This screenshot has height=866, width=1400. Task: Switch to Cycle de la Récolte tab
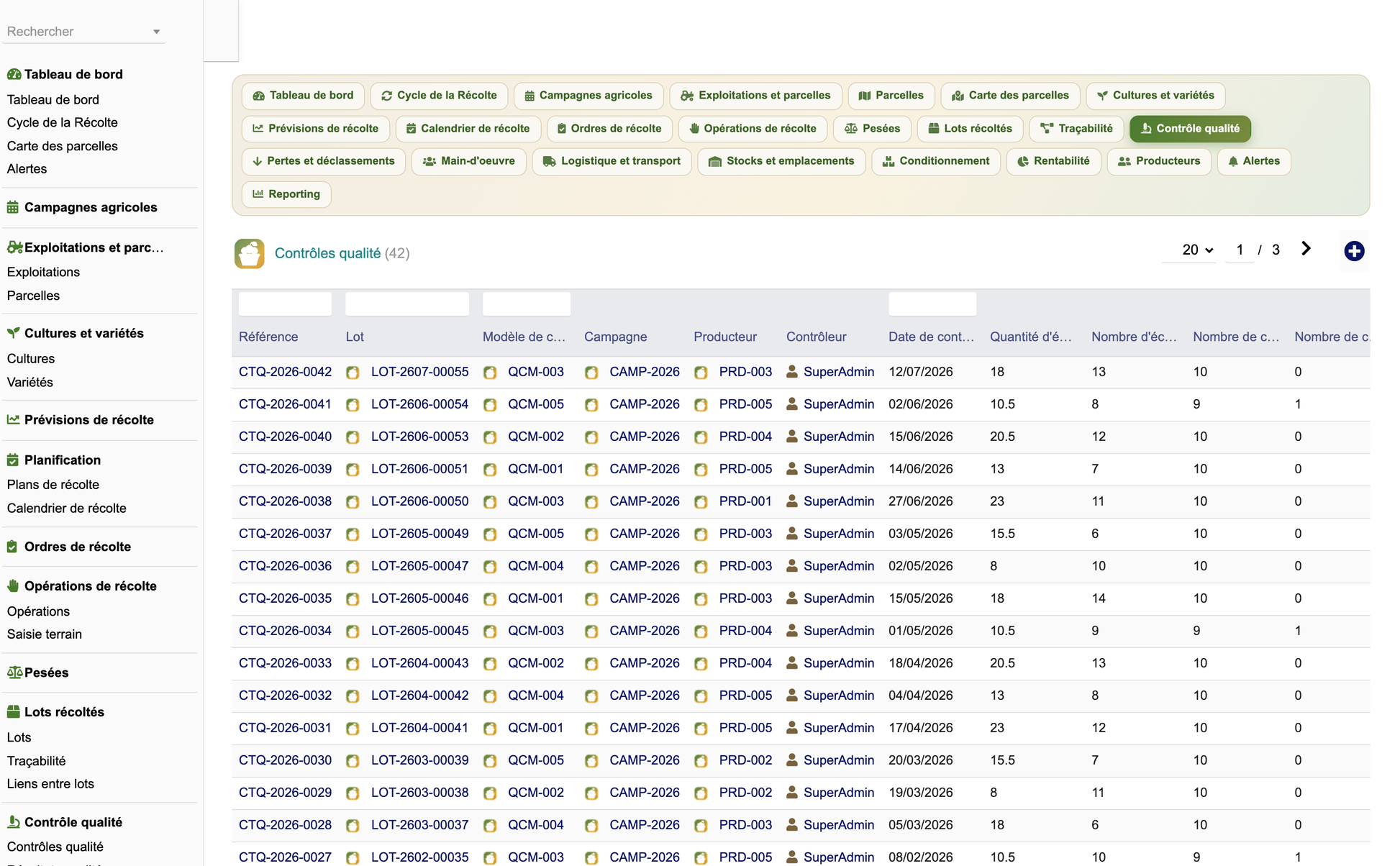coord(439,96)
